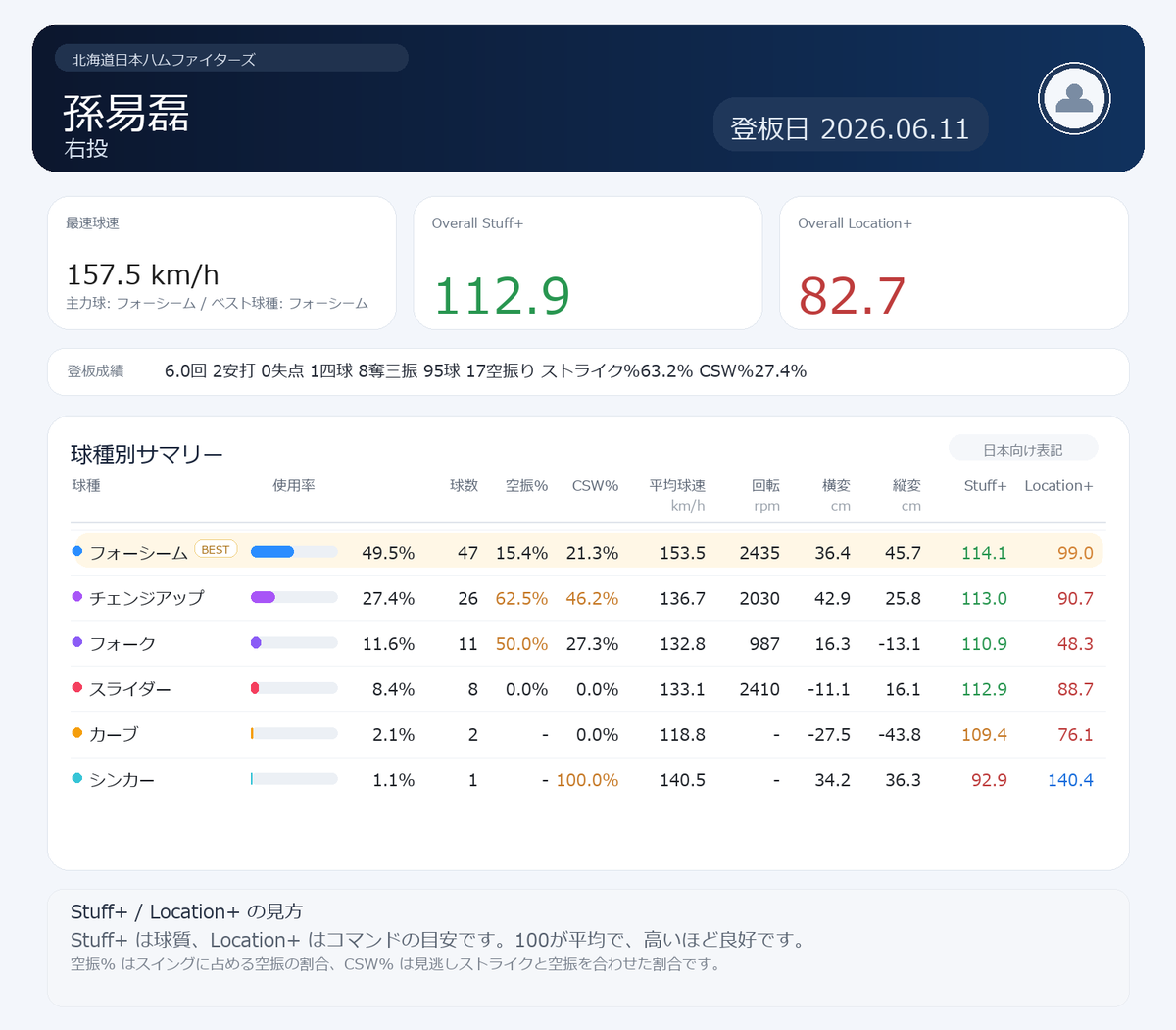
Task: Select the スライダー pitch name
Action: click(130, 689)
